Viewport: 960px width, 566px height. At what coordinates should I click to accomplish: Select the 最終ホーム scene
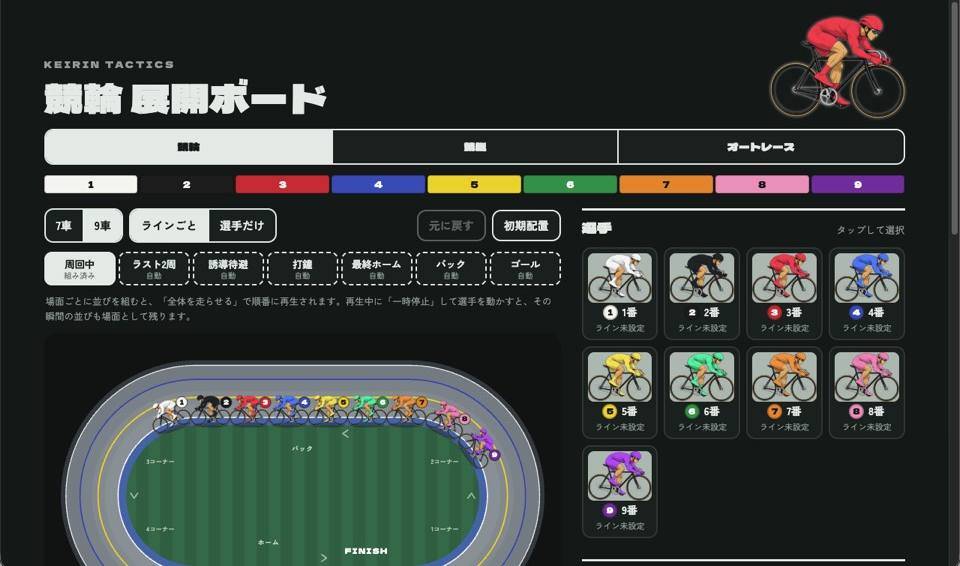point(377,268)
